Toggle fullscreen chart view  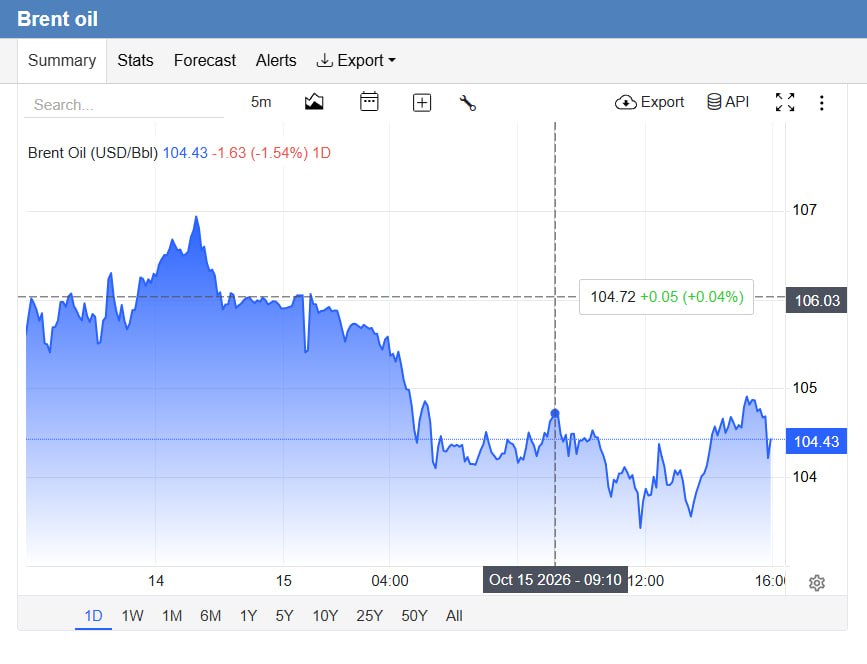tap(785, 102)
